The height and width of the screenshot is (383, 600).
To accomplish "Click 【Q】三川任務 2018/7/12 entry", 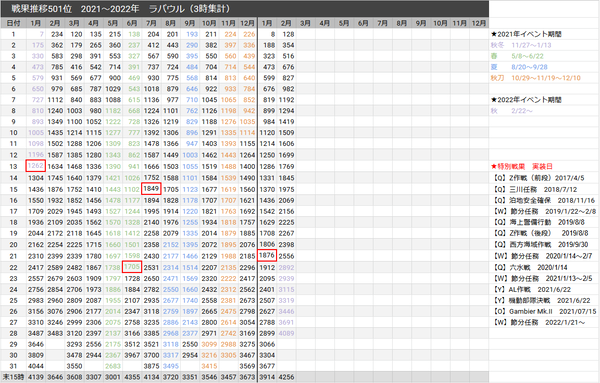I will pos(535,189).
